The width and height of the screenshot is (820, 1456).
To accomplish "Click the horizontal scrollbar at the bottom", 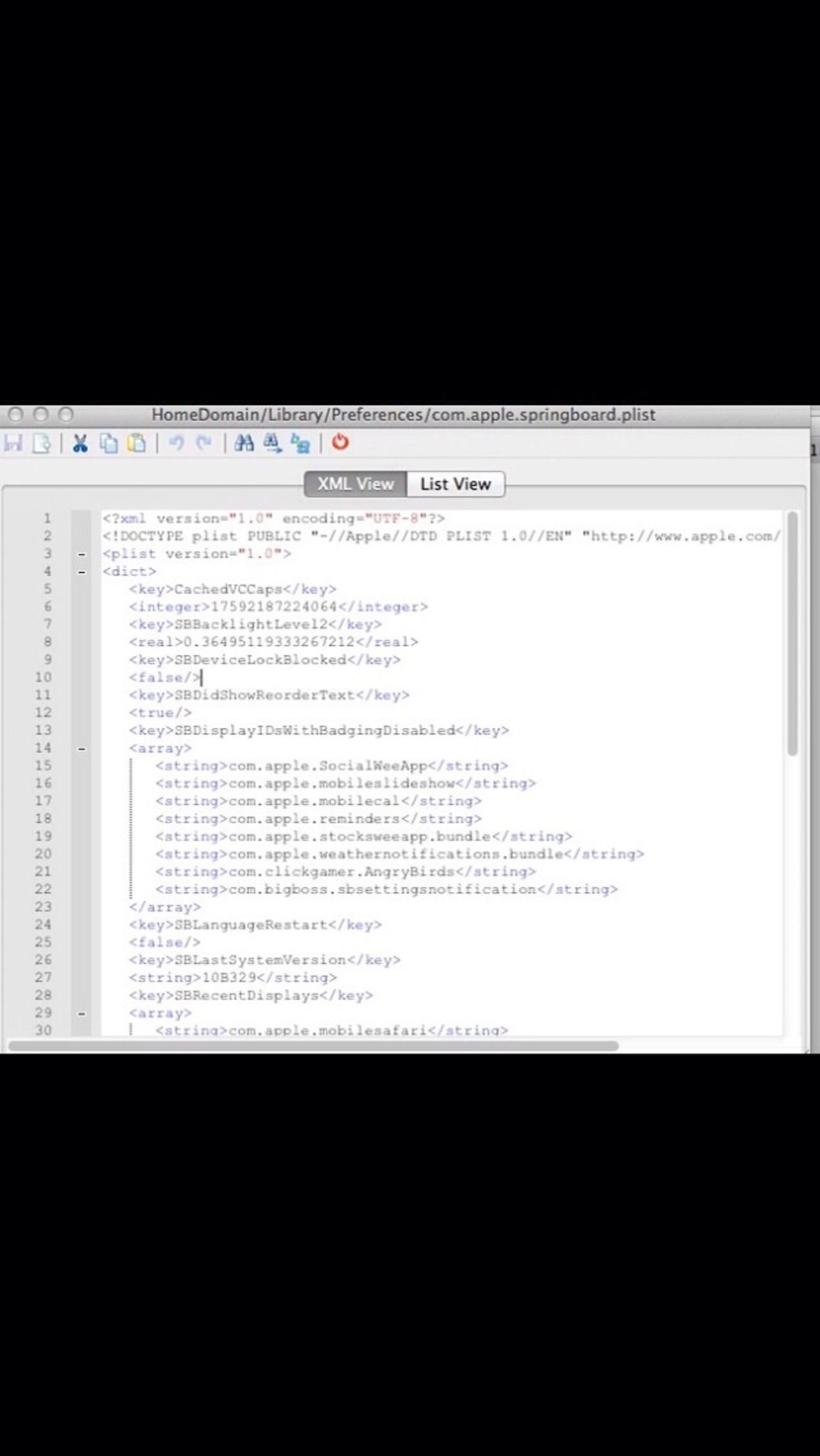I will coord(314,1045).
